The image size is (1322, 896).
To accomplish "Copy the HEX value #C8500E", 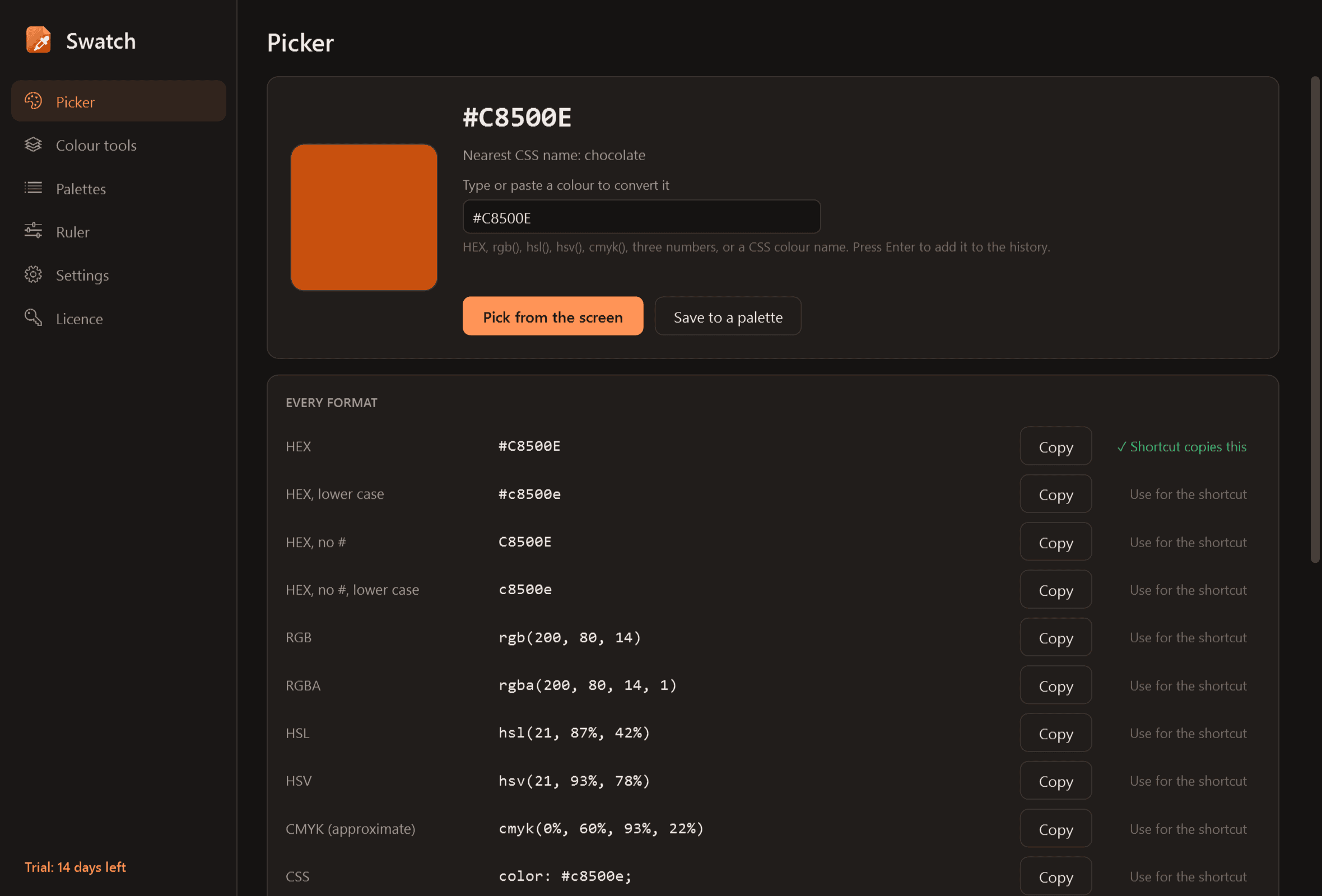I will pyautogui.click(x=1055, y=446).
